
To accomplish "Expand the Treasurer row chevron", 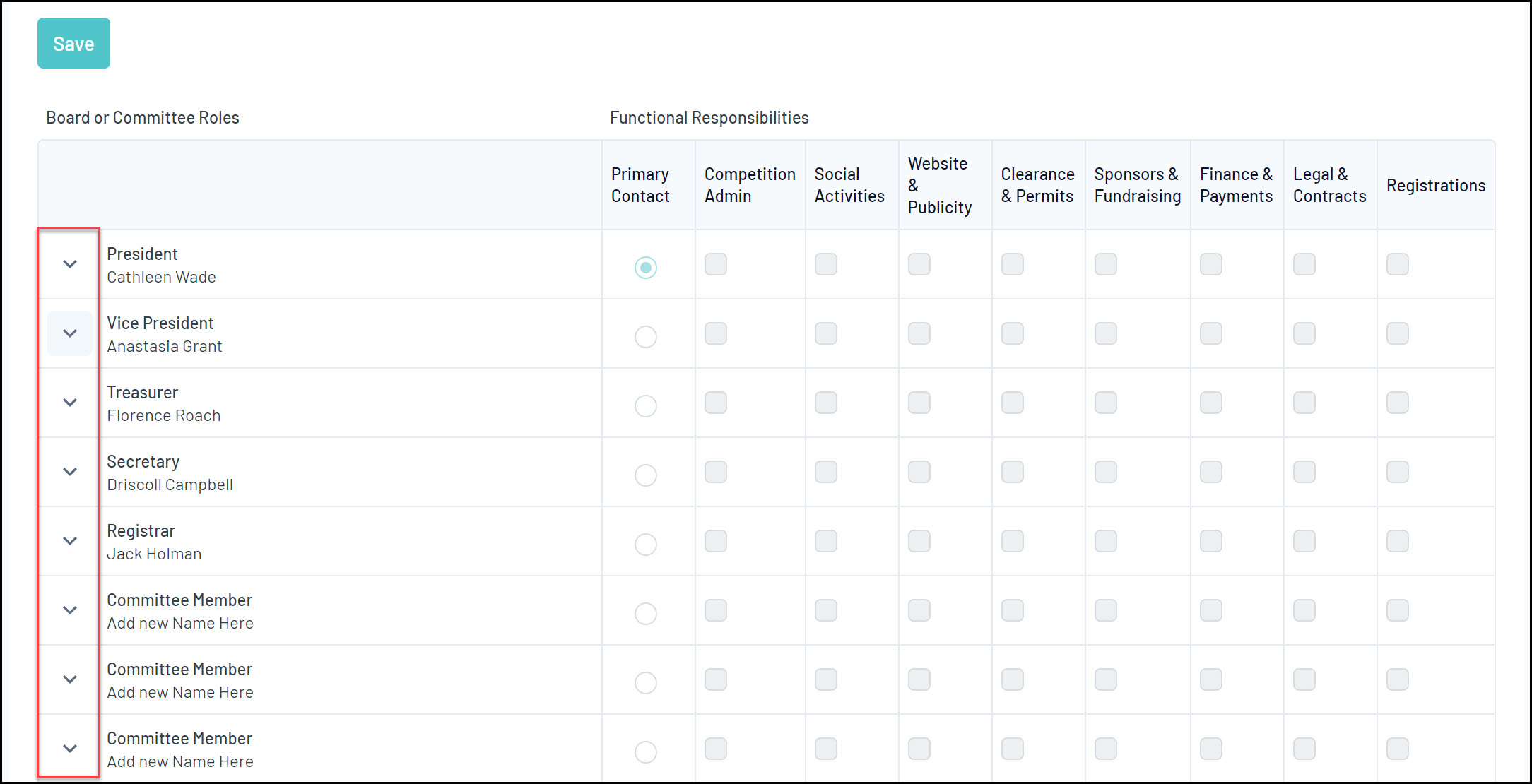I will click(x=70, y=403).
